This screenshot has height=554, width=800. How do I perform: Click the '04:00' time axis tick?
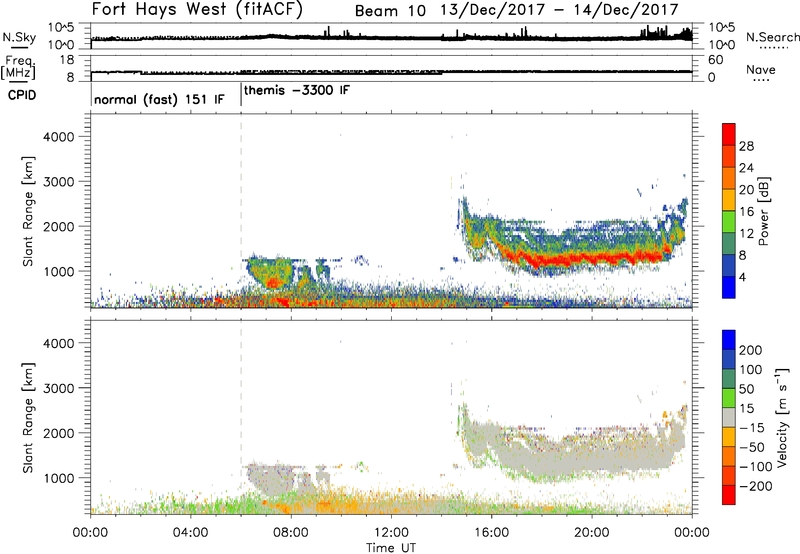click(x=190, y=533)
